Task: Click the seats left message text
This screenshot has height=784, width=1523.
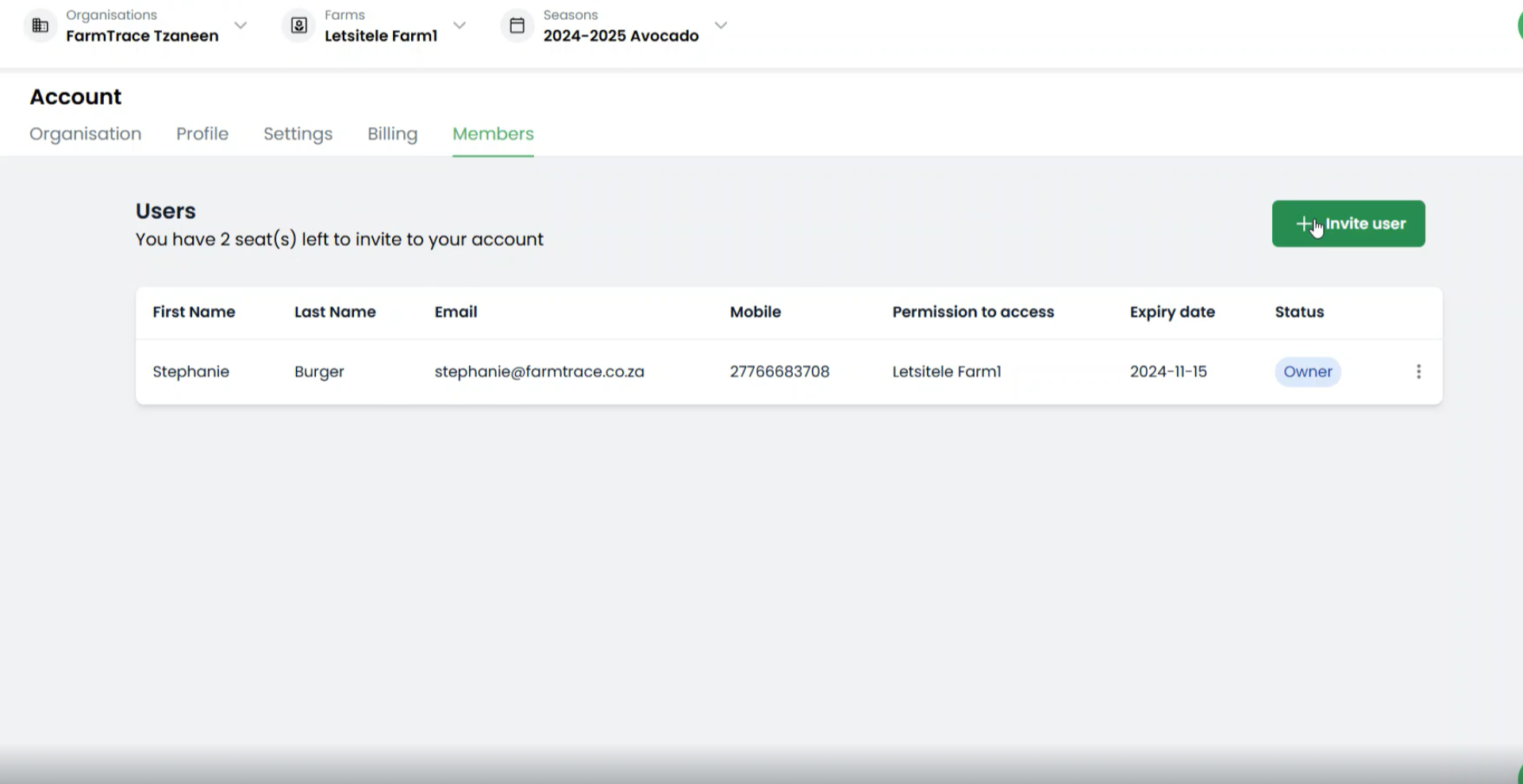Action: click(x=340, y=240)
